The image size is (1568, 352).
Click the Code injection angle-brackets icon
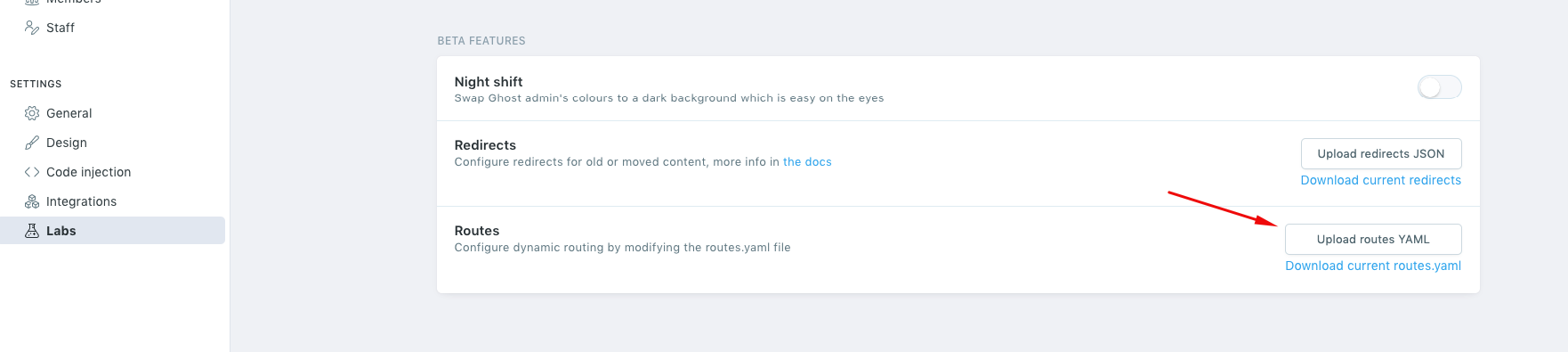tap(32, 172)
